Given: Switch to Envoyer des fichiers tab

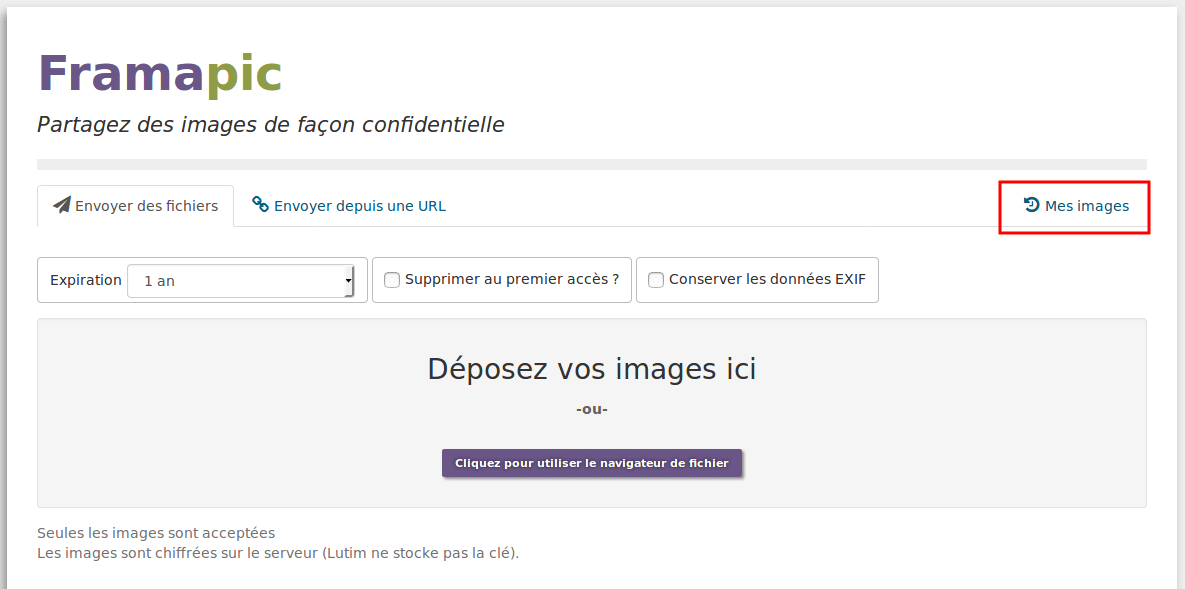Looking at the screenshot, I should (135, 206).
